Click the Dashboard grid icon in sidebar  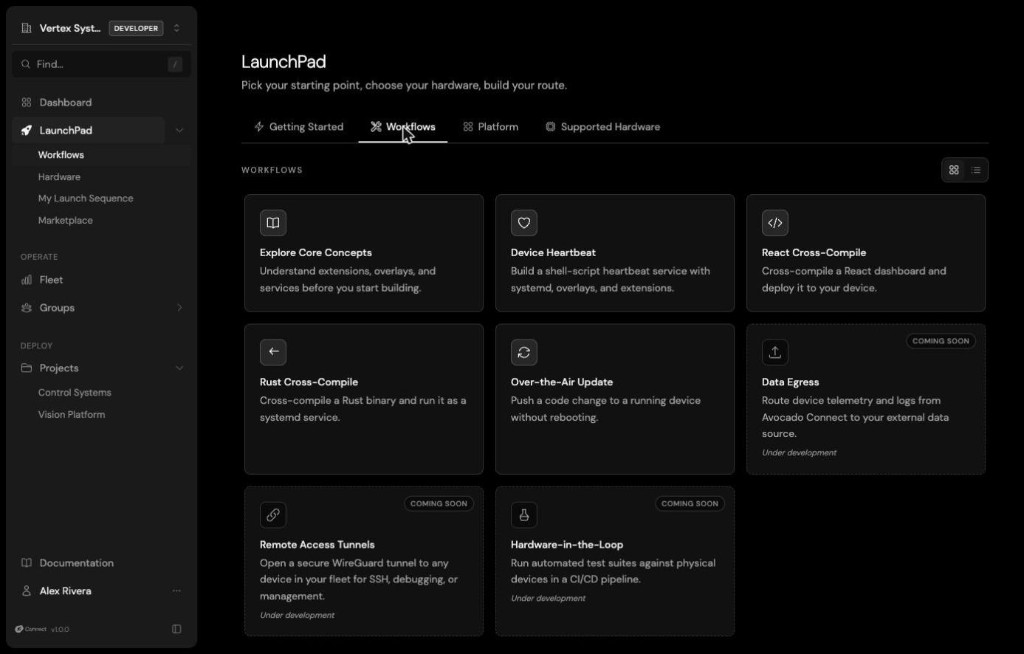tap(26, 103)
